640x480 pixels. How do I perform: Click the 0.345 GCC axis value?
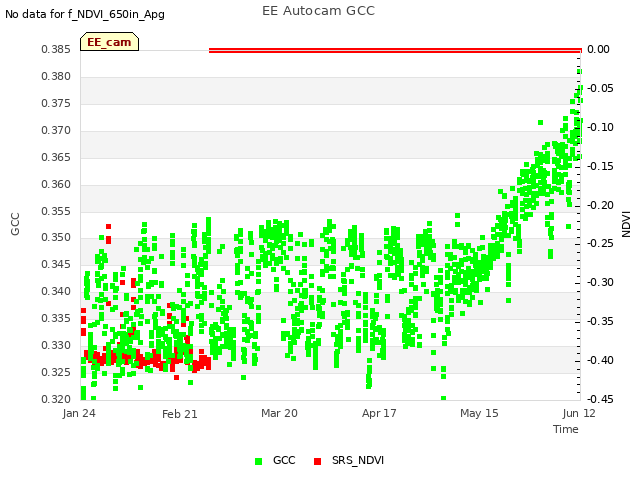[x=56, y=264]
